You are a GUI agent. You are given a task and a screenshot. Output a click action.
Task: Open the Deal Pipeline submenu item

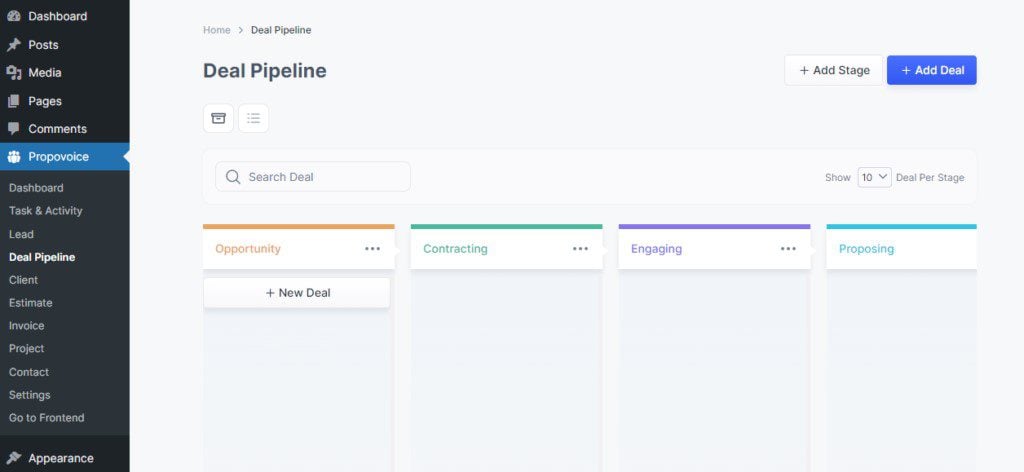(x=42, y=257)
